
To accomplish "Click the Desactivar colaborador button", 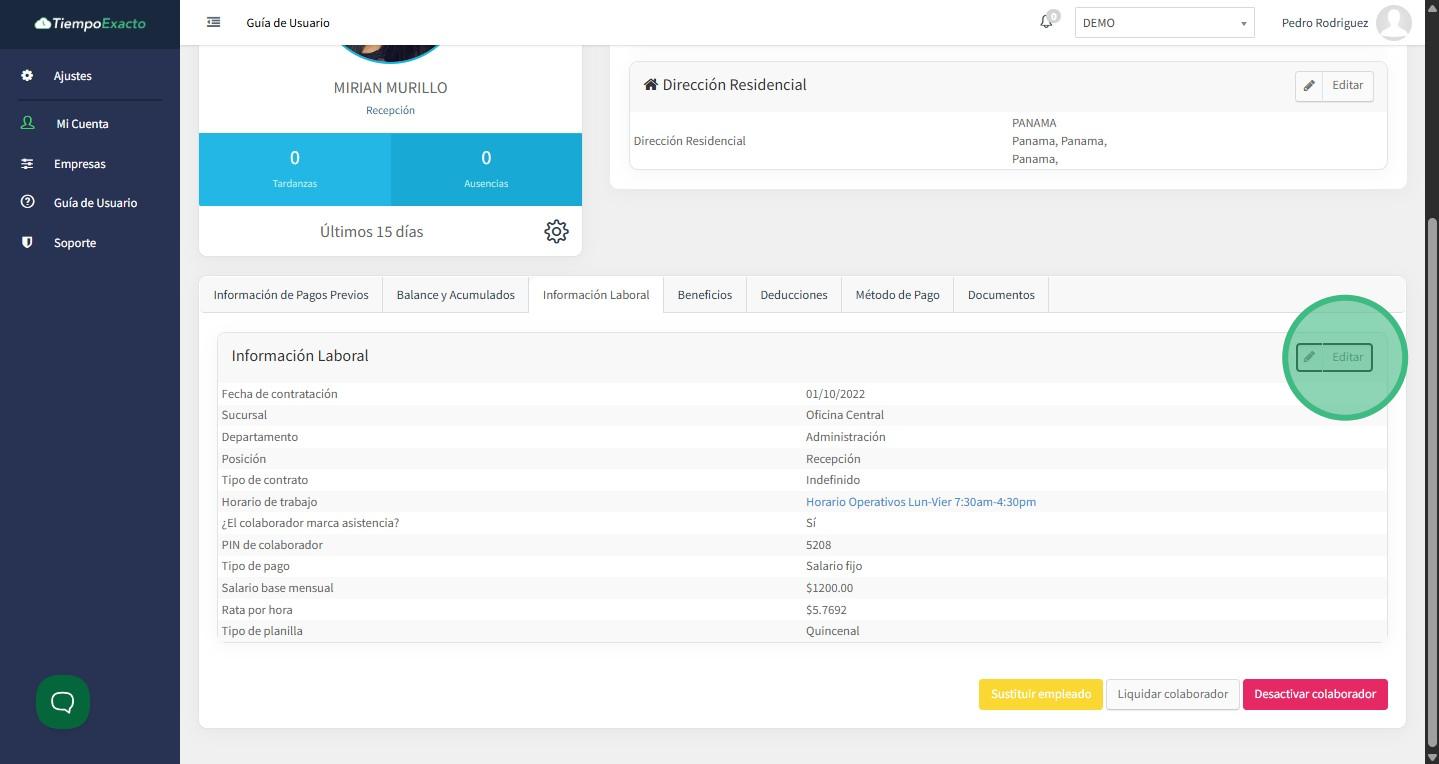I will (1314, 694).
